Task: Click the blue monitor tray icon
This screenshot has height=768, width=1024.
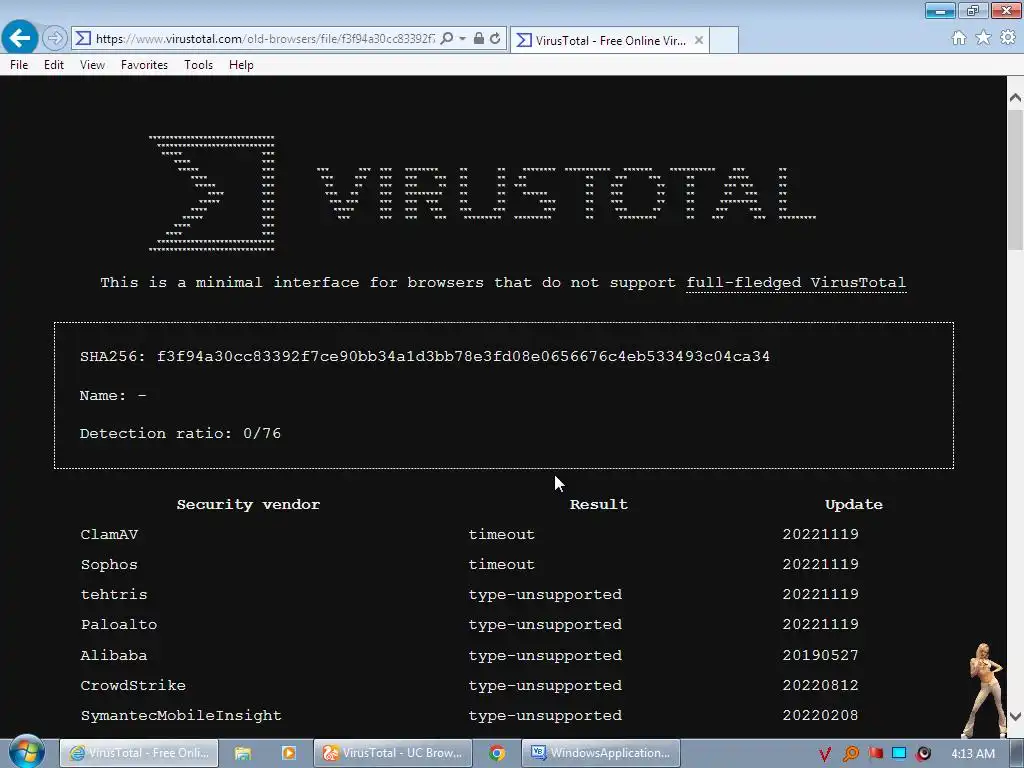Action: [899, 754]
